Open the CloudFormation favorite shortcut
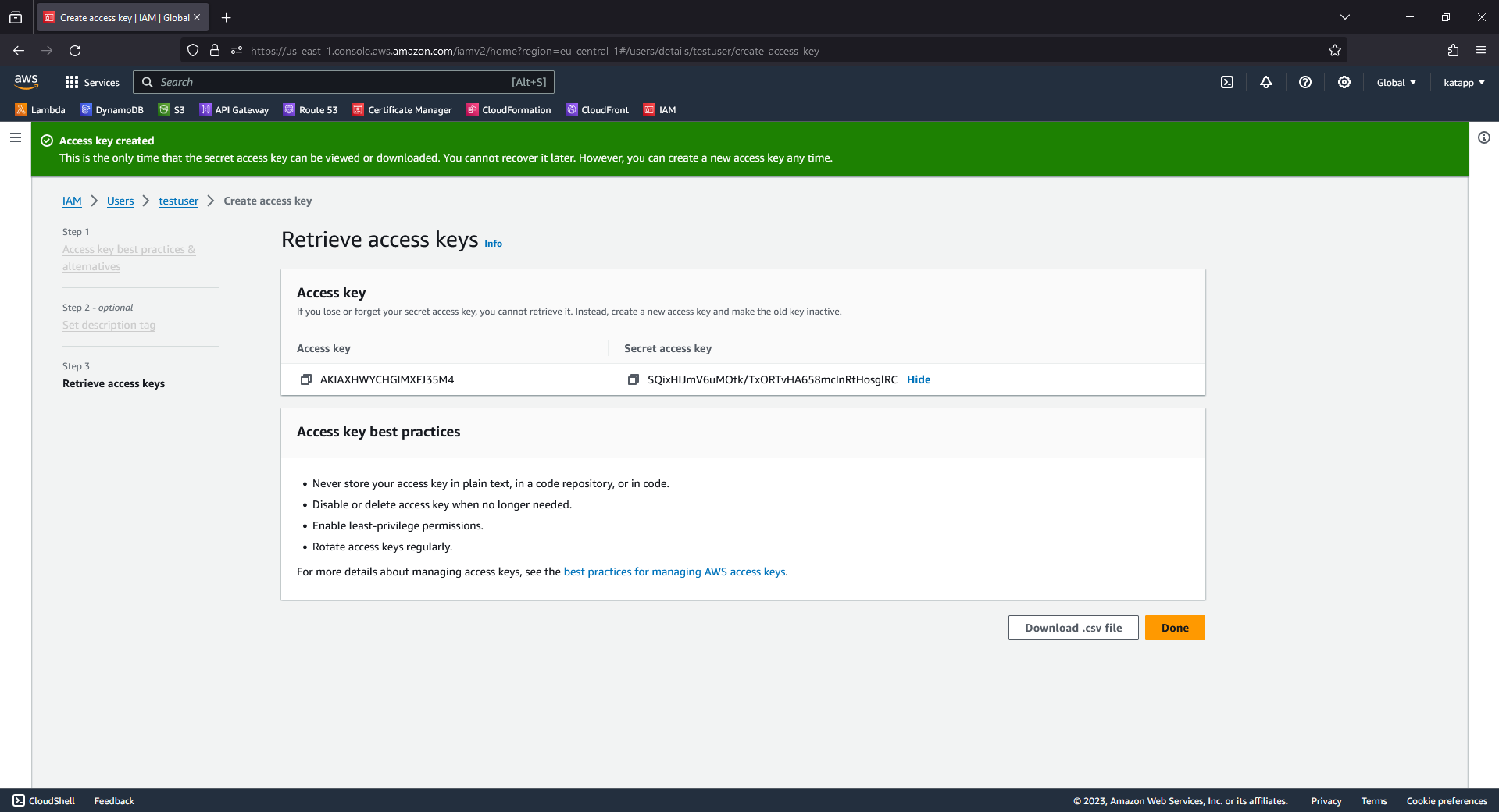Viewport: 1499px width, 812px height. tap(509, 110)
